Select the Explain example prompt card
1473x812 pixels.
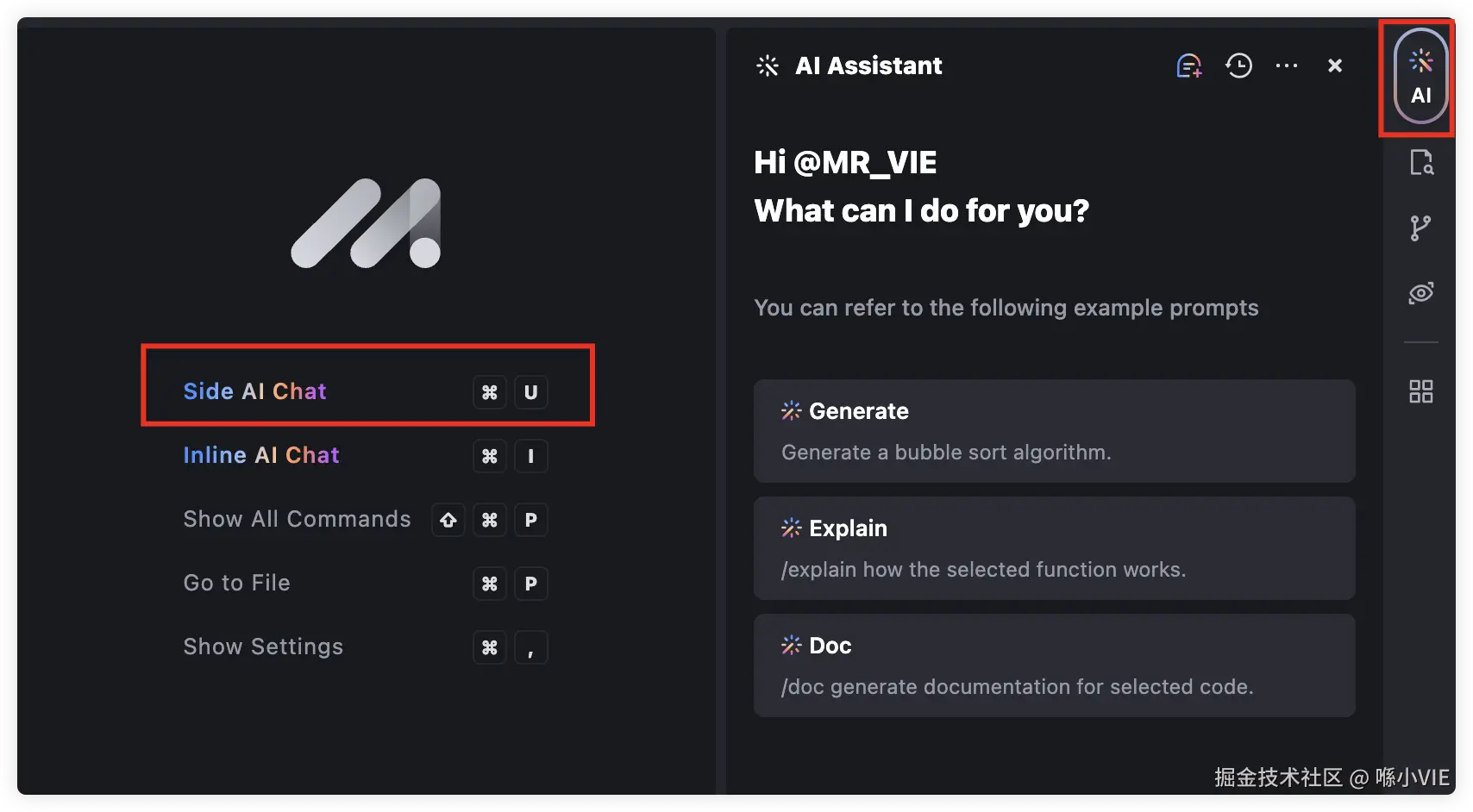1054,548
